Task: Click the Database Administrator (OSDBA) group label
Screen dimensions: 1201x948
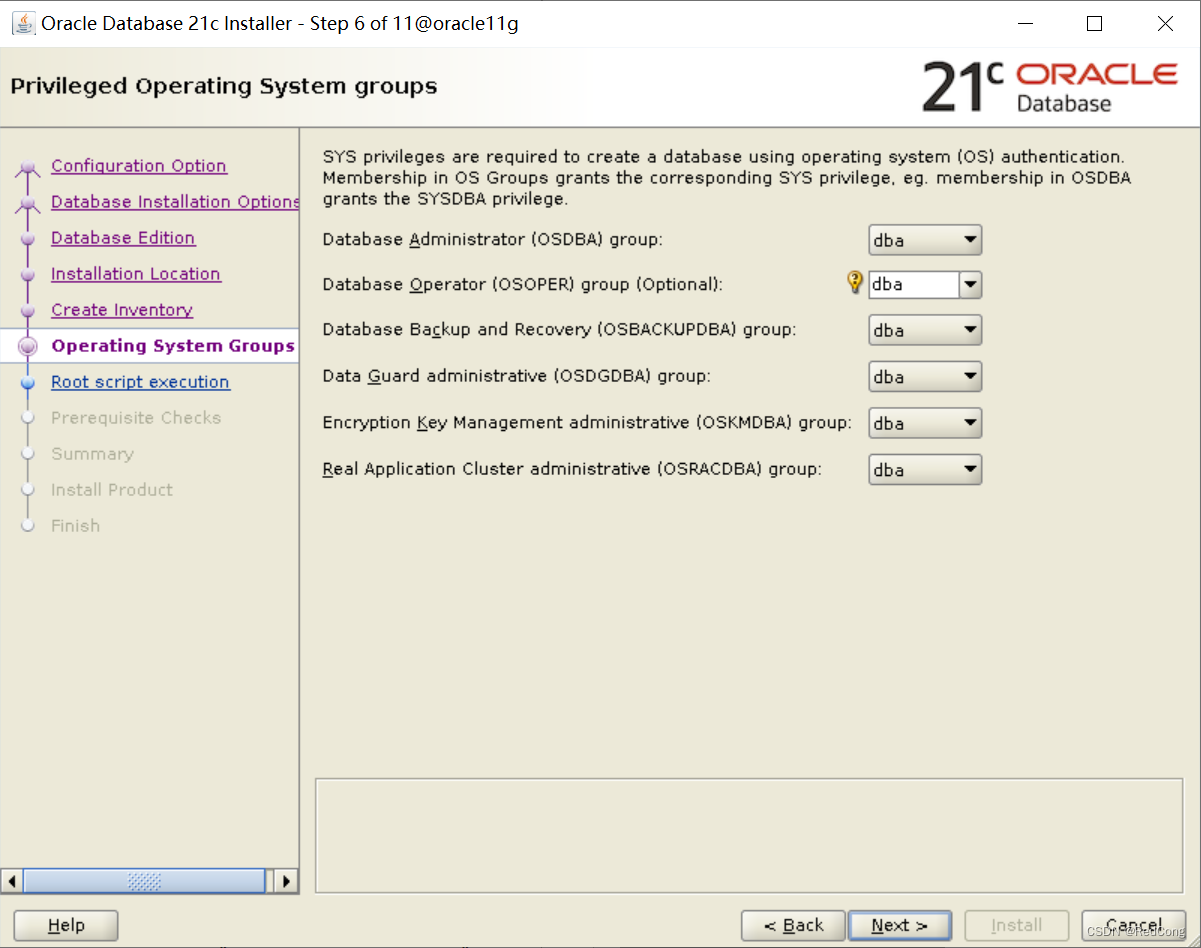Action: point(493,240)
